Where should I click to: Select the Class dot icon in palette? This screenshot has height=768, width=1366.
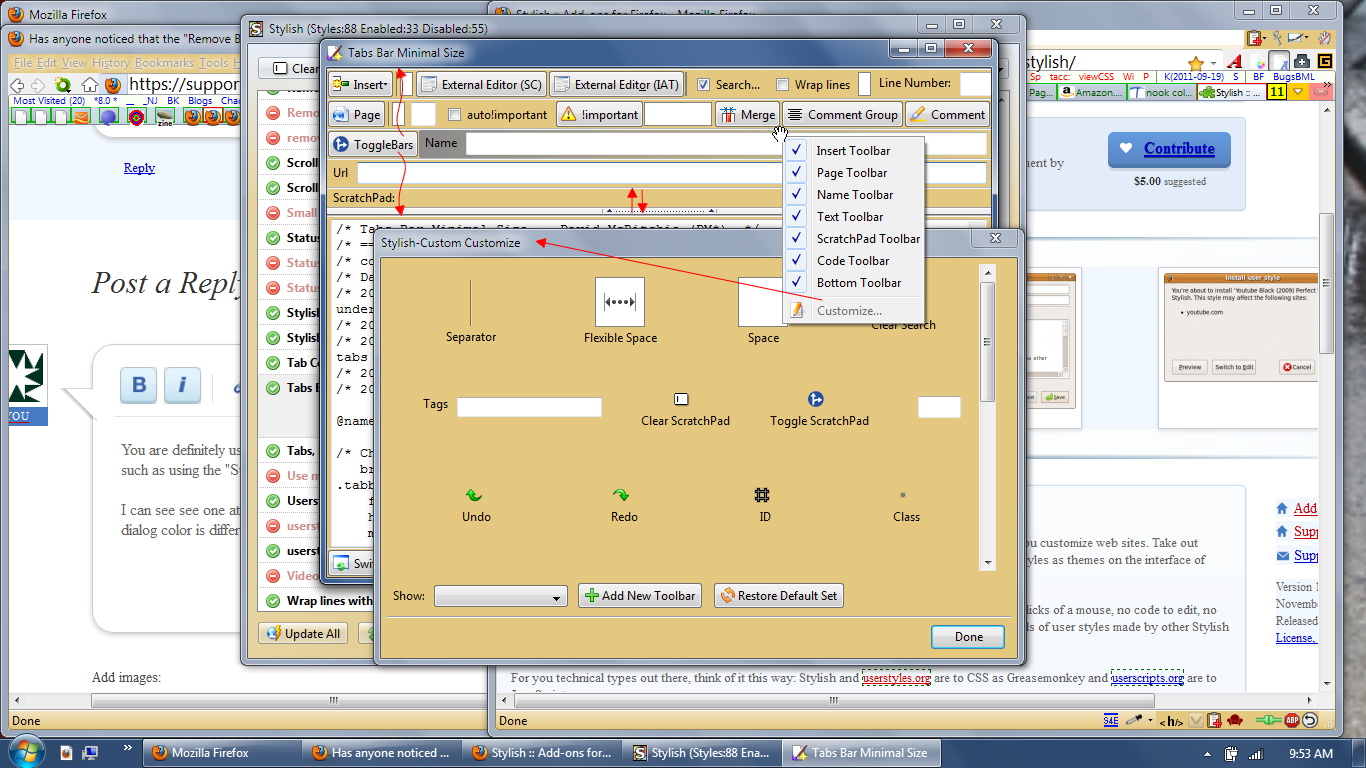coord(905,505)
